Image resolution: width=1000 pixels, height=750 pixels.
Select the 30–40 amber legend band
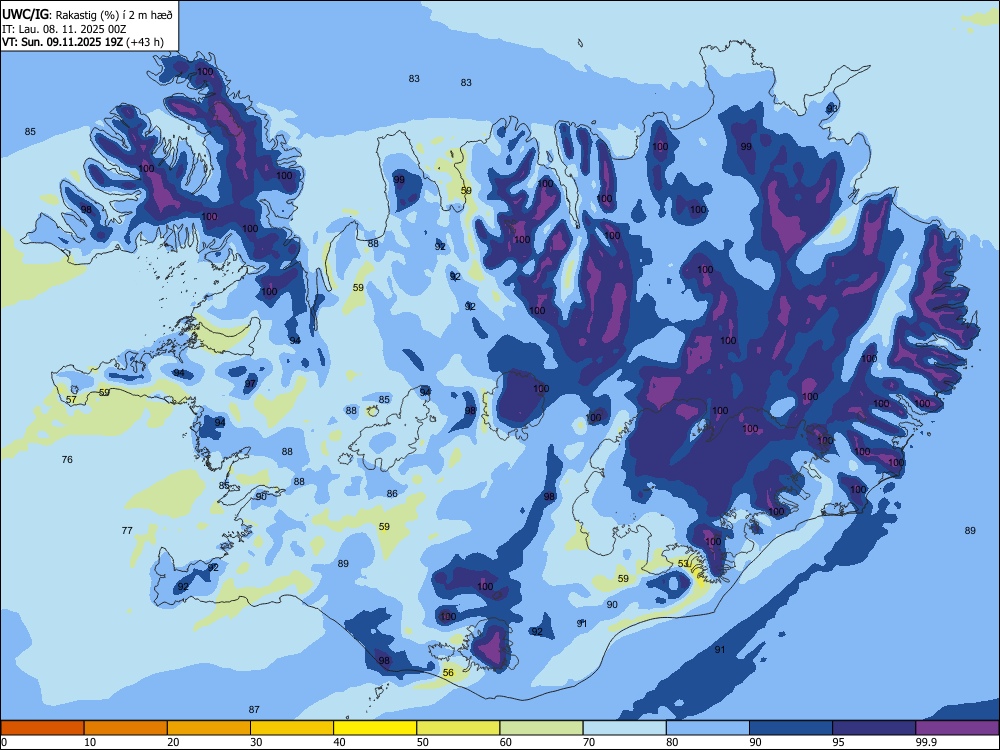[x=292, y=728]
